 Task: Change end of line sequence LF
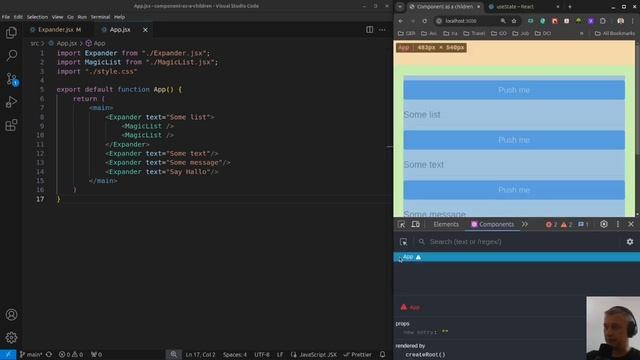280,355
